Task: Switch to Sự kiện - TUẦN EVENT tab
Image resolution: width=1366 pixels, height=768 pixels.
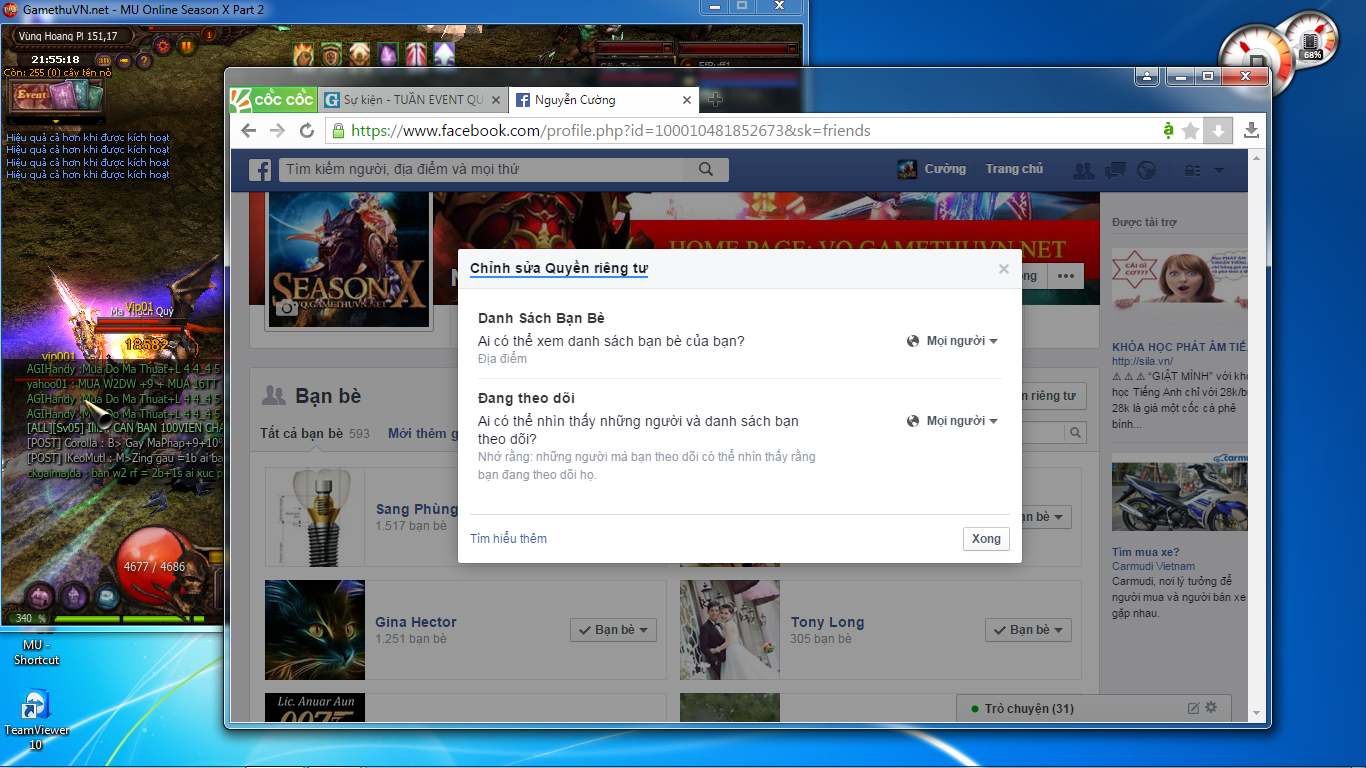Action: [x=412, y=100]
